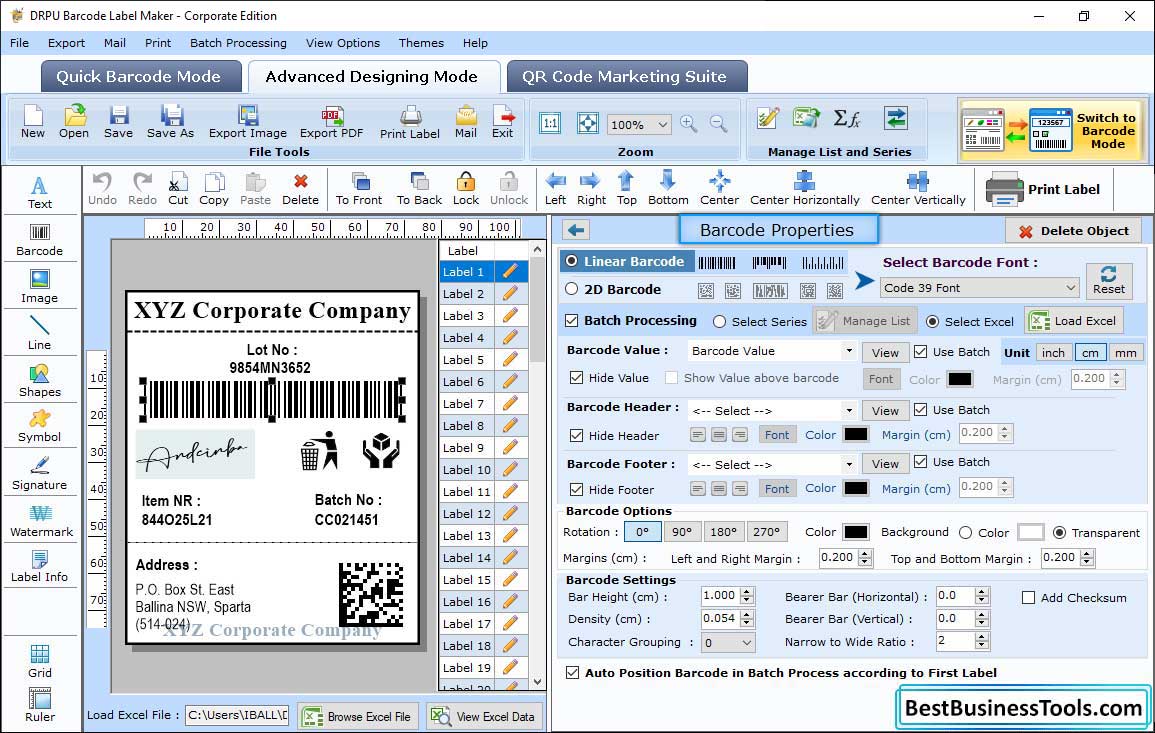
Task: Select the Image tool in sidebar
Action: coord(40,287)
